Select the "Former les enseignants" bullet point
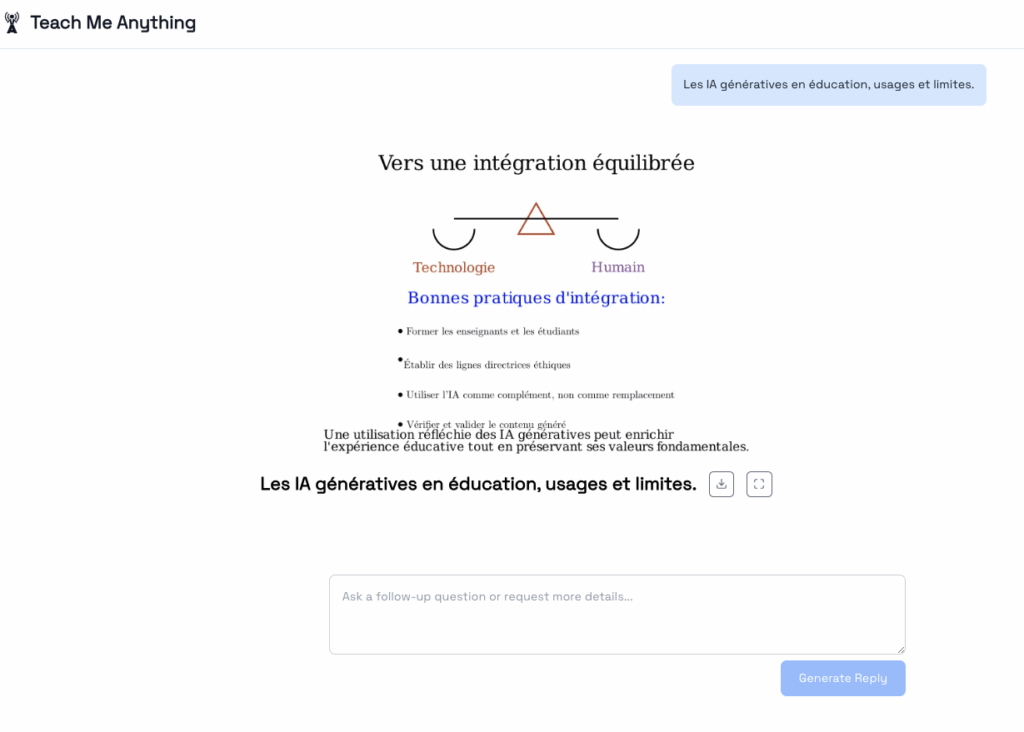The height and width of the screenshot is (732, 1024). coord(492,331)
